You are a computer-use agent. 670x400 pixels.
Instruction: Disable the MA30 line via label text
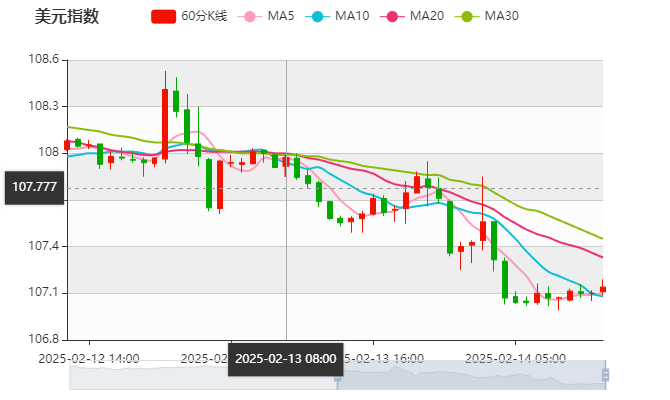click(x=501, y=17)
